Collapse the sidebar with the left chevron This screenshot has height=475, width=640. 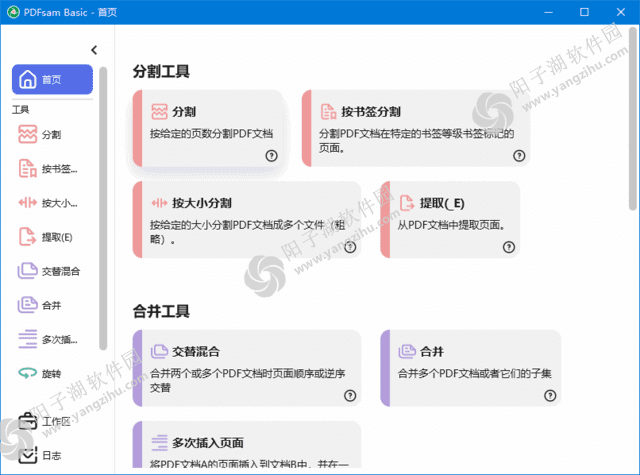[94, 50]
